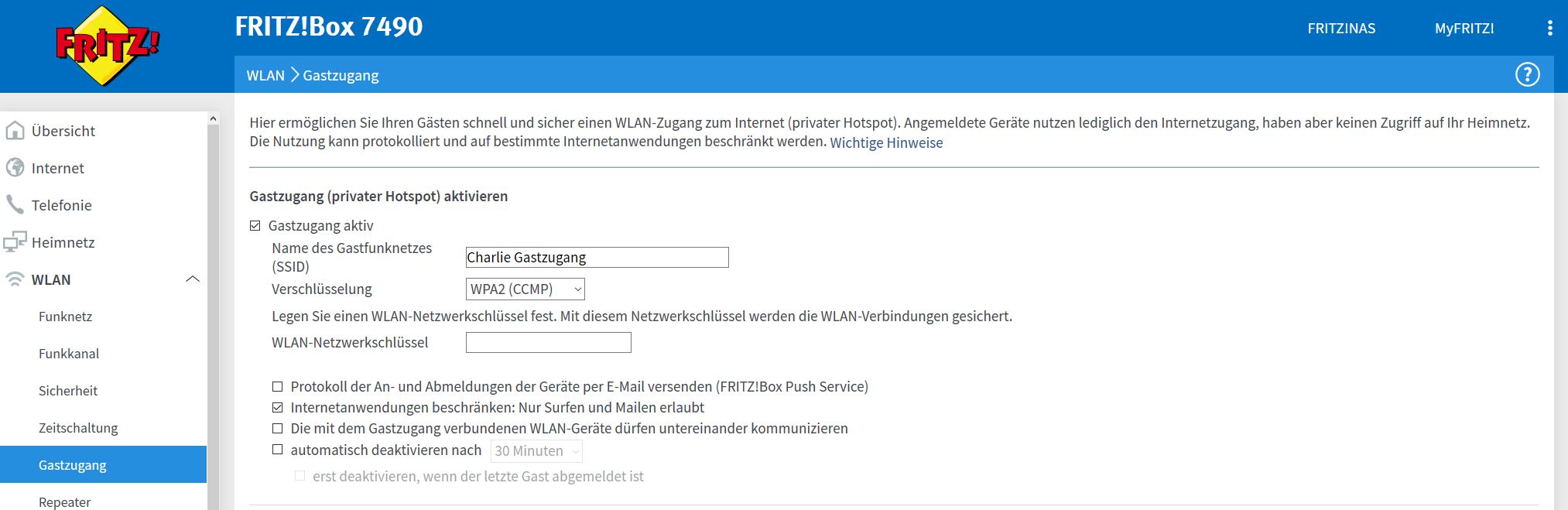This screenshot has height=510, width=1568.
Task: Allow guest WLAN devices to communicate checkbox
Action: pos(278,428)
